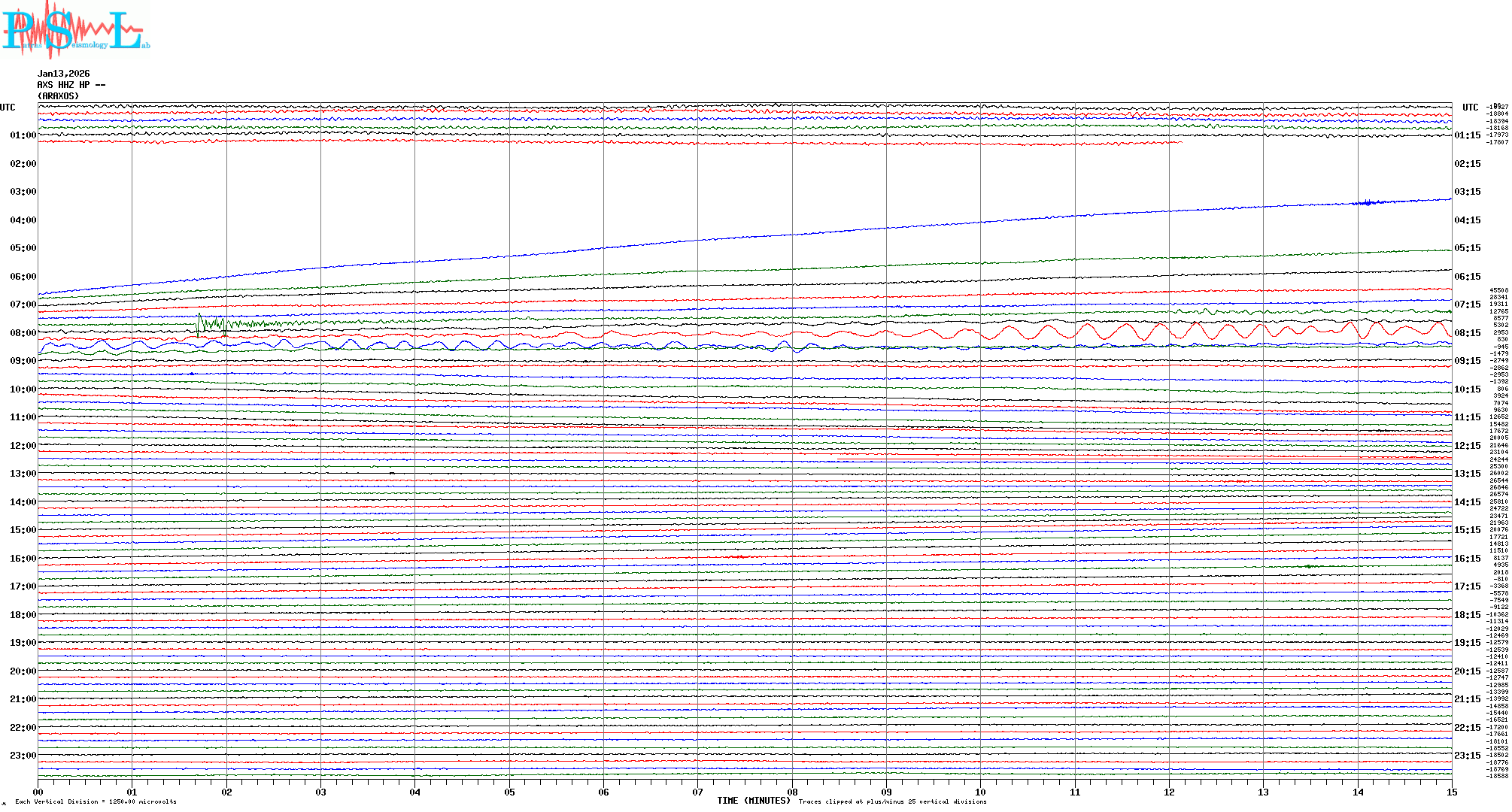Image resolution: width=1512 pixels, height=812 pixels.
Task: Click the green earthquake burst near minute 02
Action: (212, 324)
